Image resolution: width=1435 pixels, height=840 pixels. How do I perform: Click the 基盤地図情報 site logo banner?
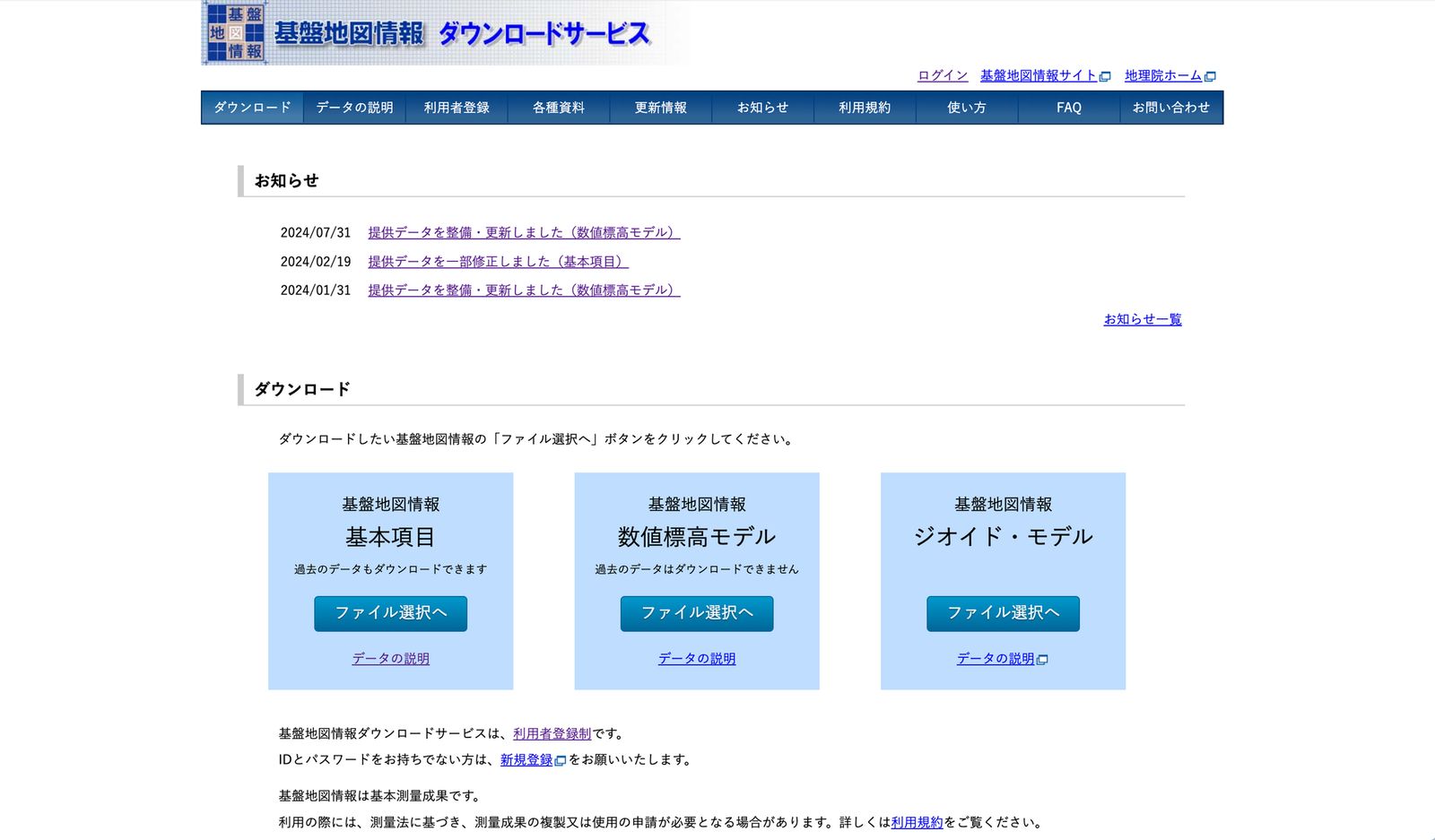tap(446, 33)
